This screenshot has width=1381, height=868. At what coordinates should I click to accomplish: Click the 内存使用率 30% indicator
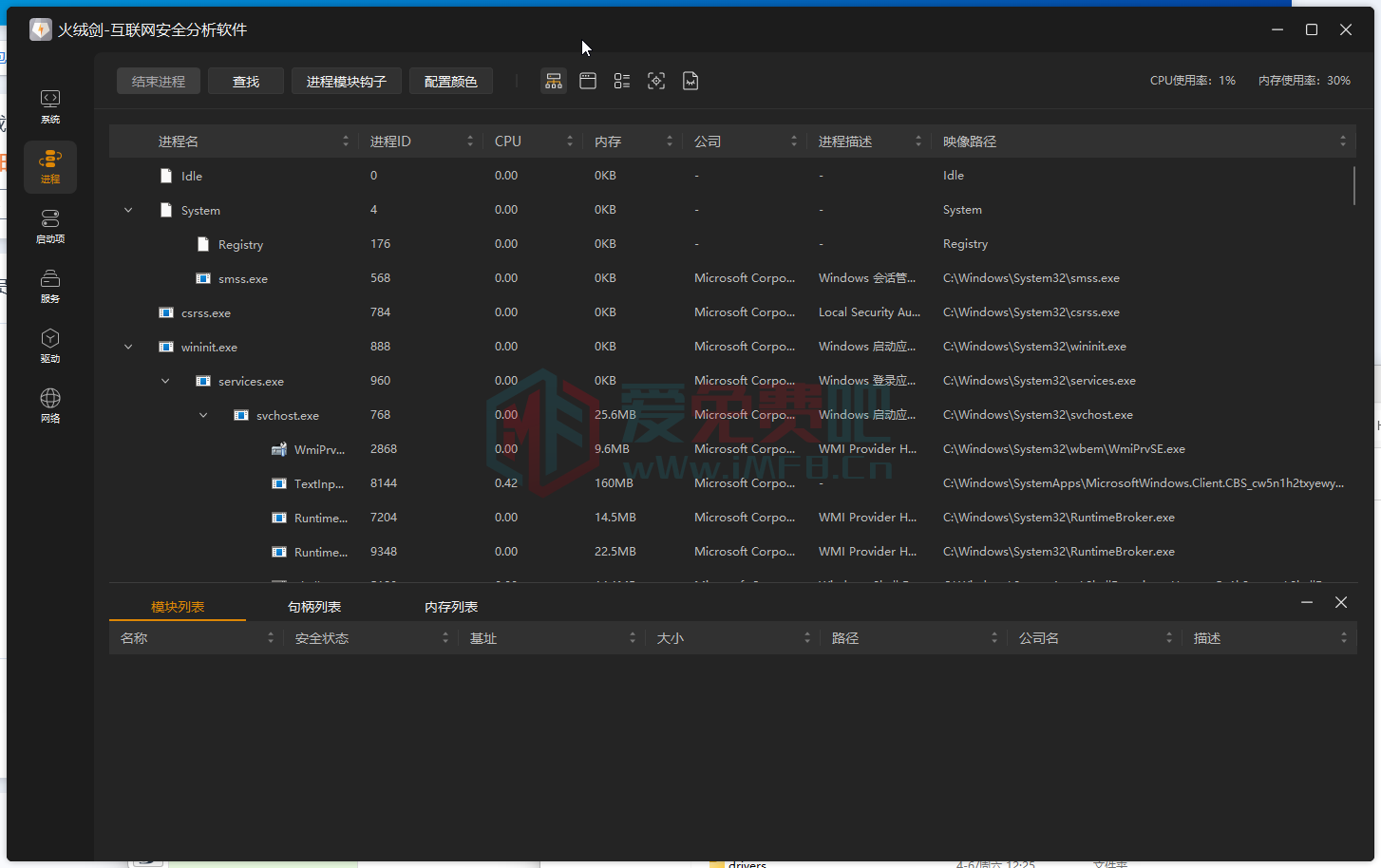[1304, 81]
